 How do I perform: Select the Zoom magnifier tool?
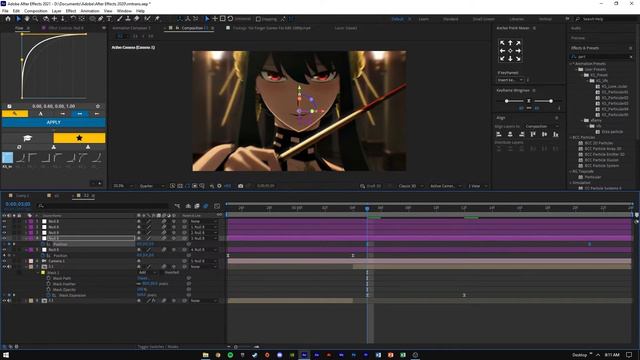coord(36,19)
